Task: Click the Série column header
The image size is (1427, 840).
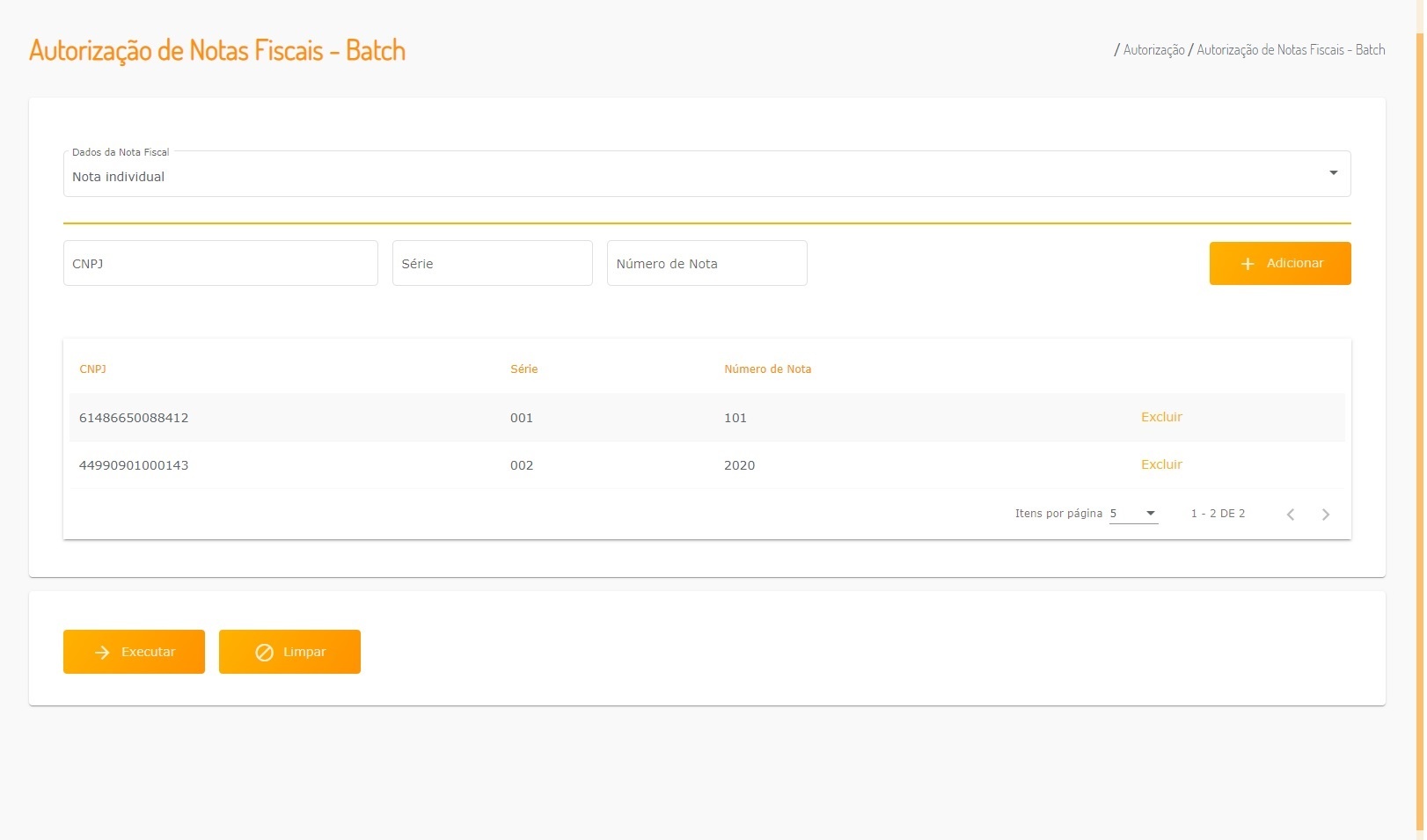Action: click(523, 369)
